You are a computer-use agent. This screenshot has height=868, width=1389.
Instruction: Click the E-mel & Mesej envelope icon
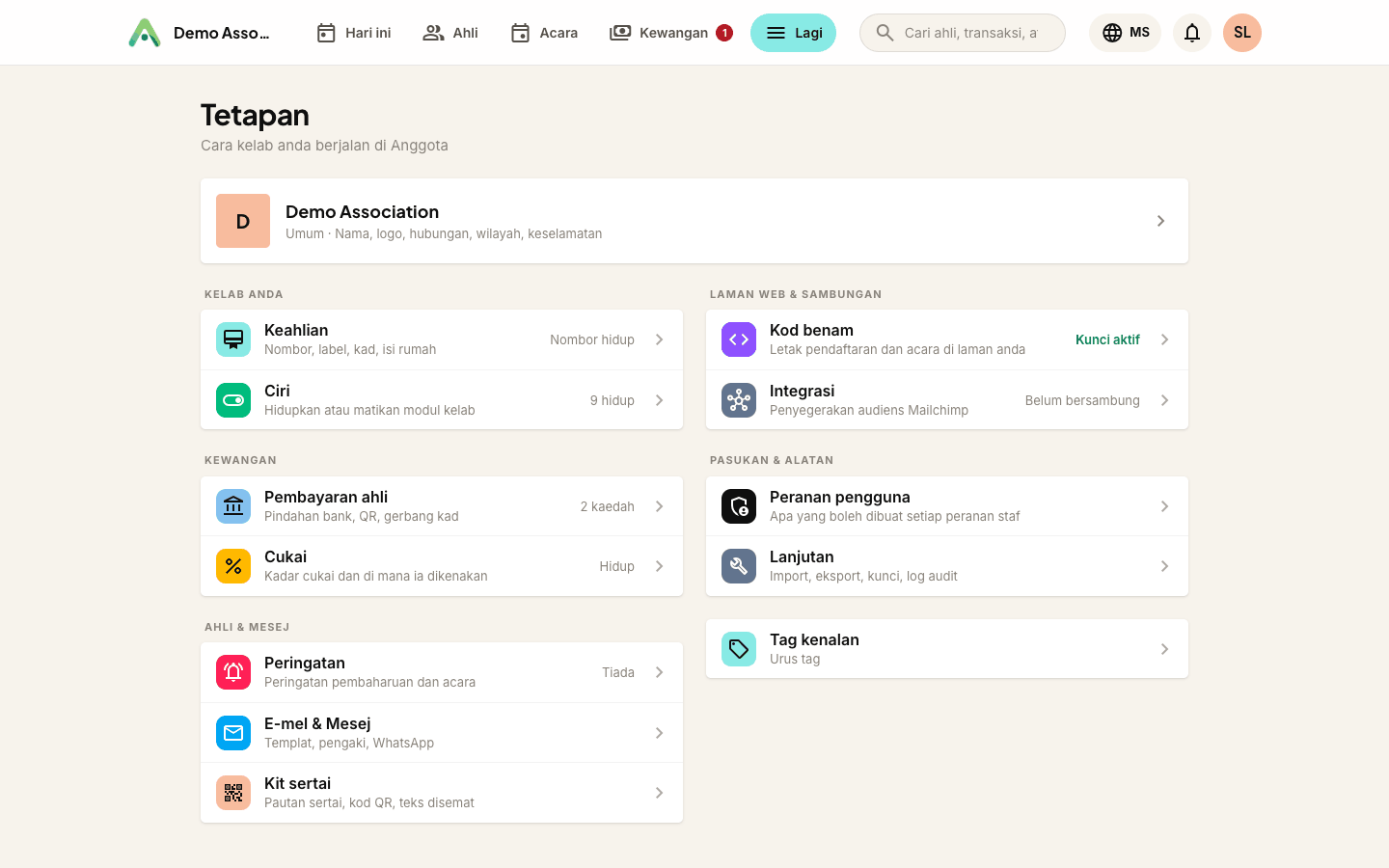pos(233,733)
